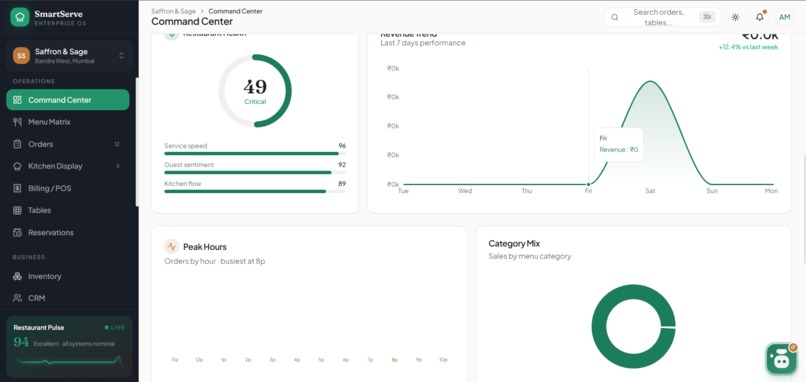Image resolution: width=806 pixels, height=382 pixels.
Task: Open the chatbot assistant button
Action: pos(781,358)
